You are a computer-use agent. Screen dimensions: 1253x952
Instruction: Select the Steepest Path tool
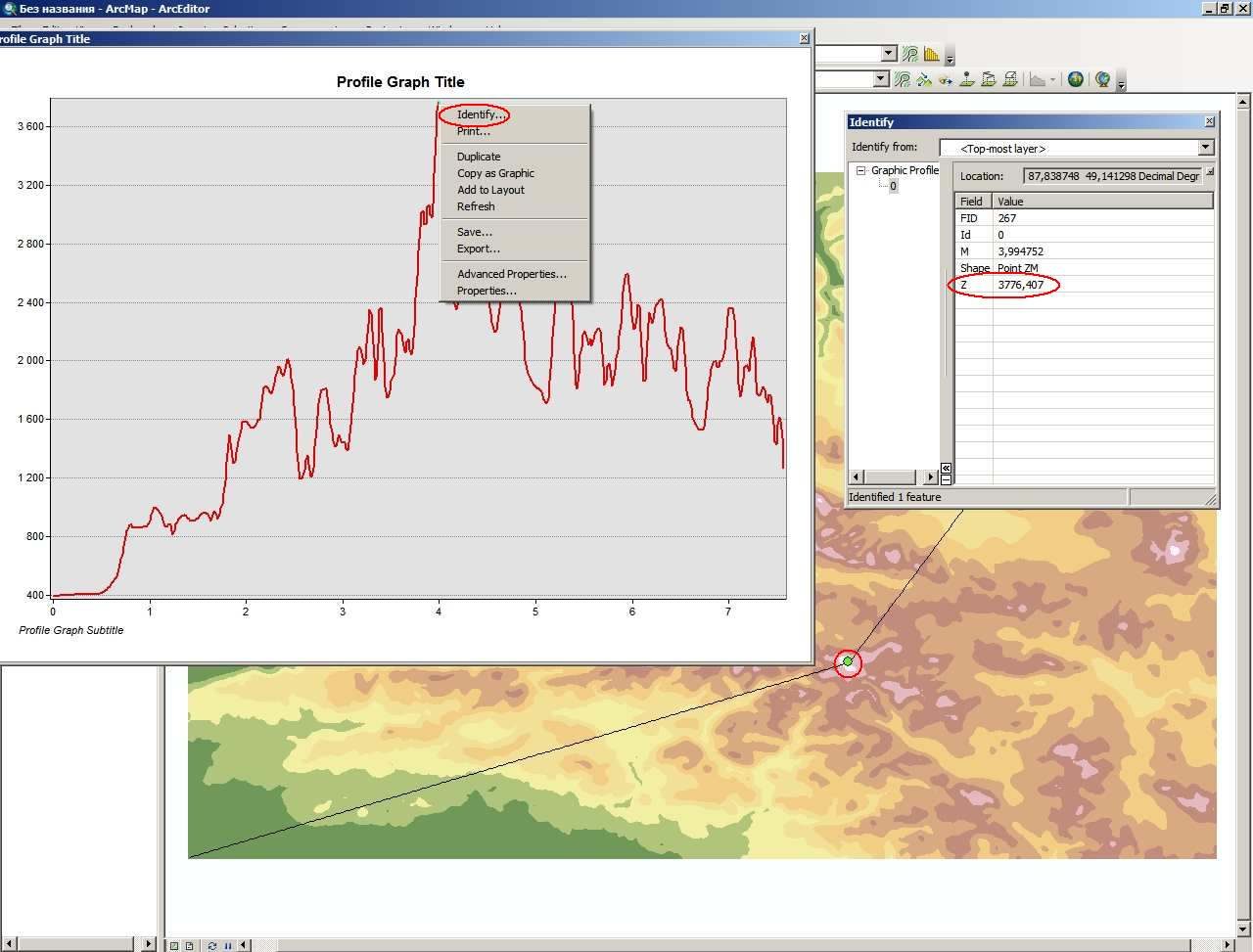[x=924, y=79]
